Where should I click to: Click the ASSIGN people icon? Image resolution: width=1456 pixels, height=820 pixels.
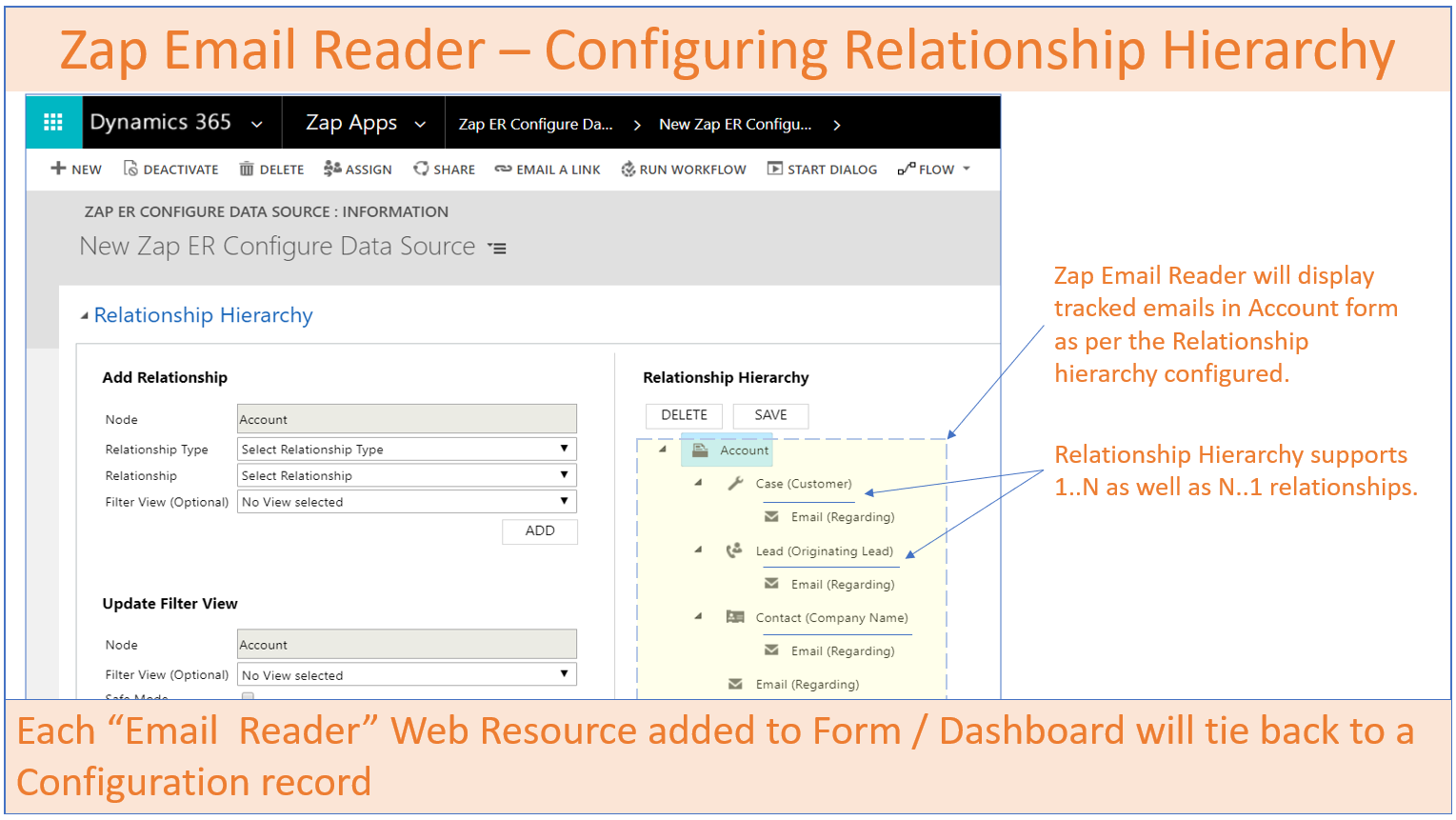pos(332,169)
